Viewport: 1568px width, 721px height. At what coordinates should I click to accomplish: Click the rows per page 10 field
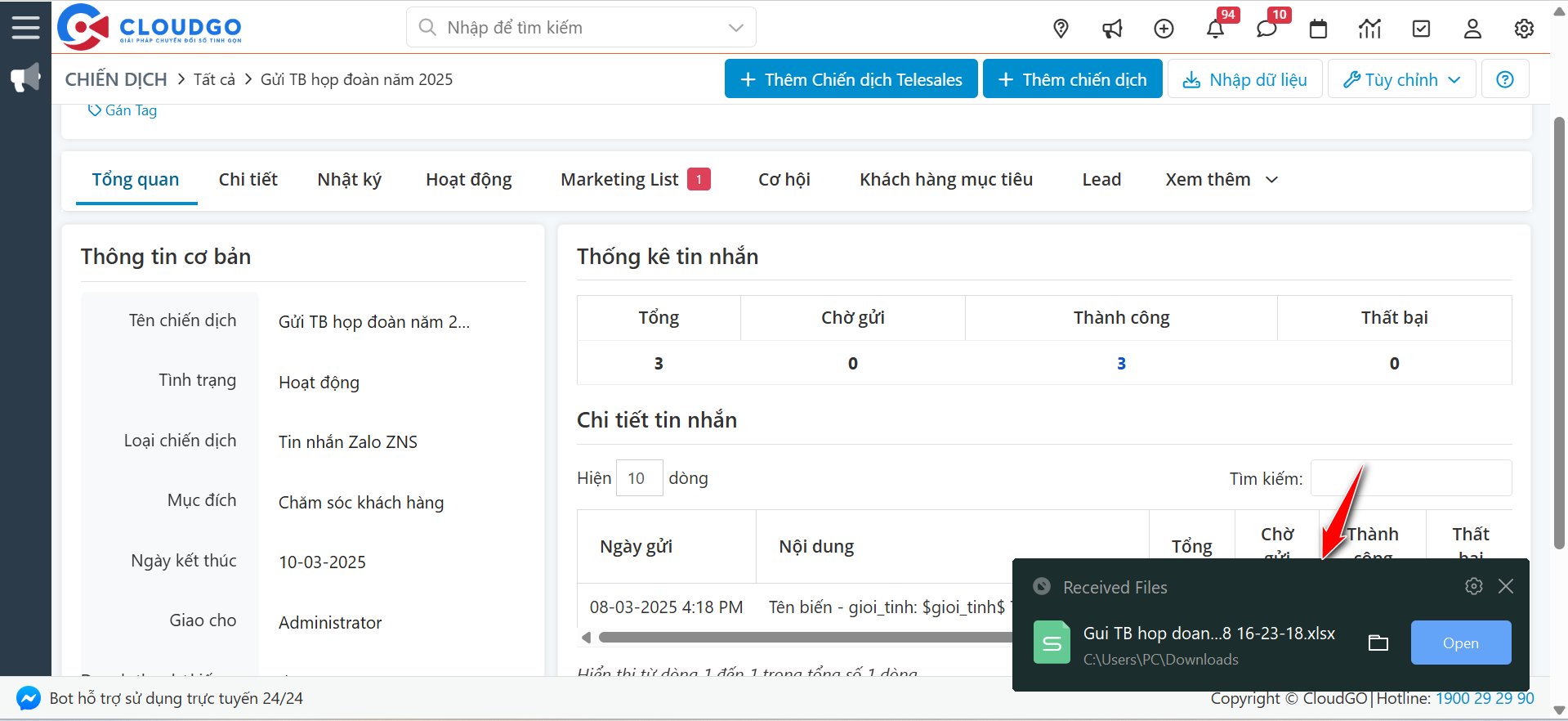[639, 478]
